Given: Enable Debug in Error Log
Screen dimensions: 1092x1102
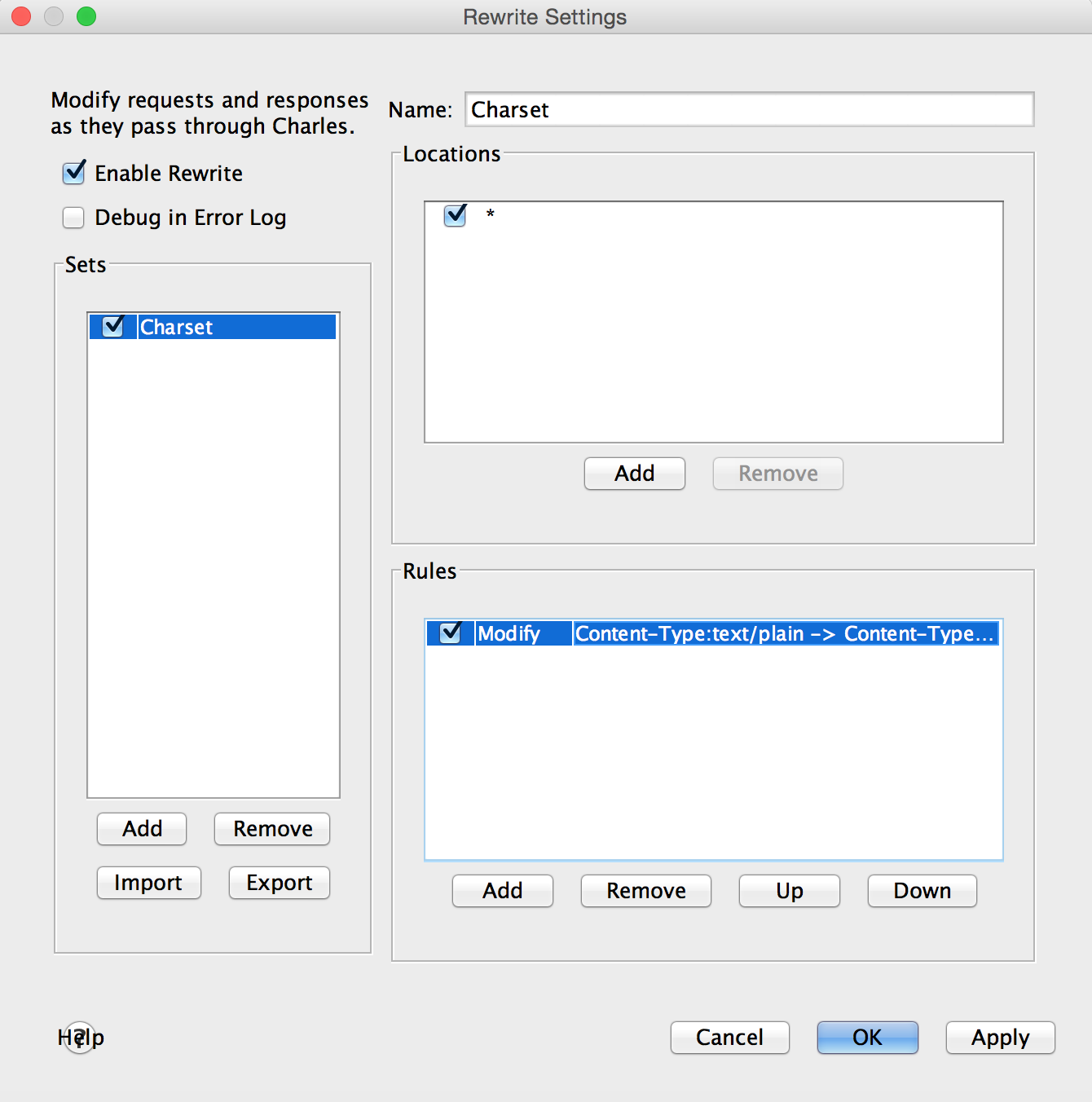Looking at the screenshot, I should coord(74,218).
